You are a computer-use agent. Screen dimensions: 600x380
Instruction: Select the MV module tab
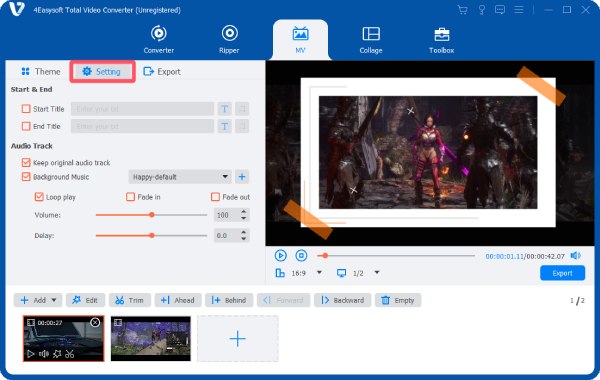[300, 39]
